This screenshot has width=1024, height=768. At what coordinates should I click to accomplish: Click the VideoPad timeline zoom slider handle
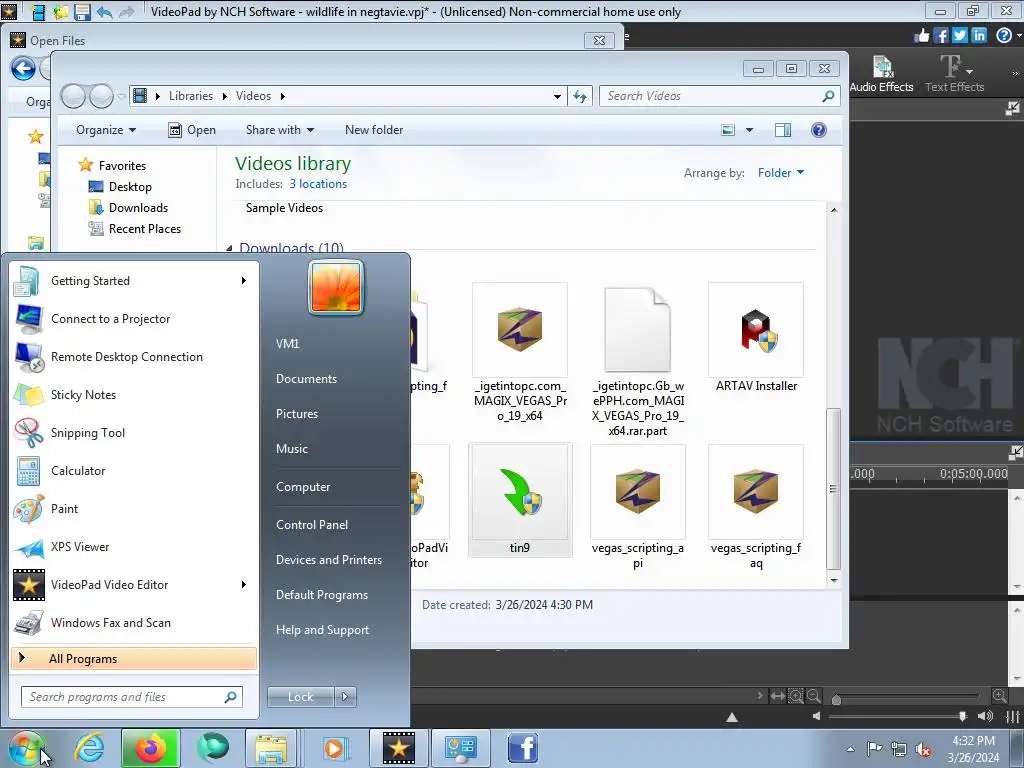point(836,699)
